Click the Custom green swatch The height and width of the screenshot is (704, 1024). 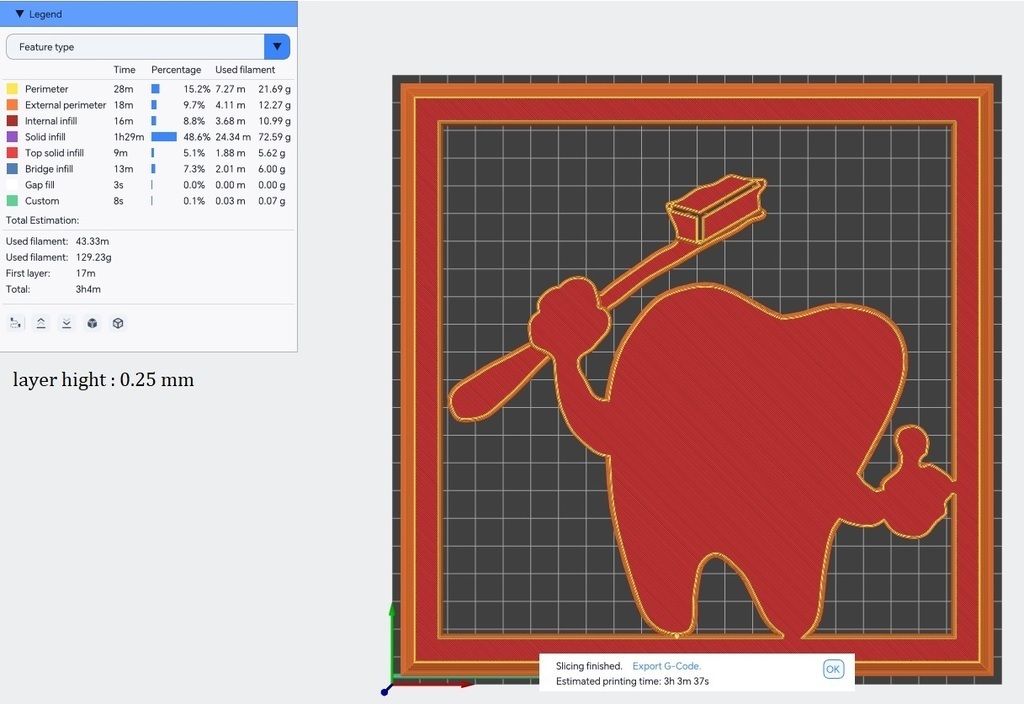(12, 200)
